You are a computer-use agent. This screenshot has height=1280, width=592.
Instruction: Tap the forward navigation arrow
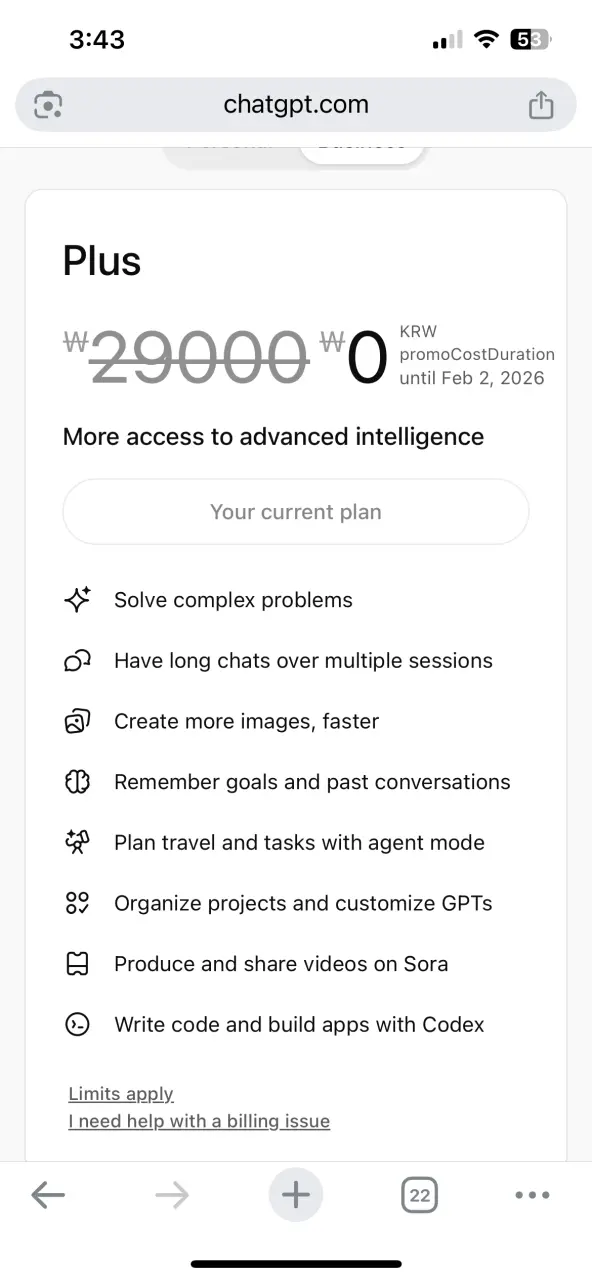(172, 1195)
